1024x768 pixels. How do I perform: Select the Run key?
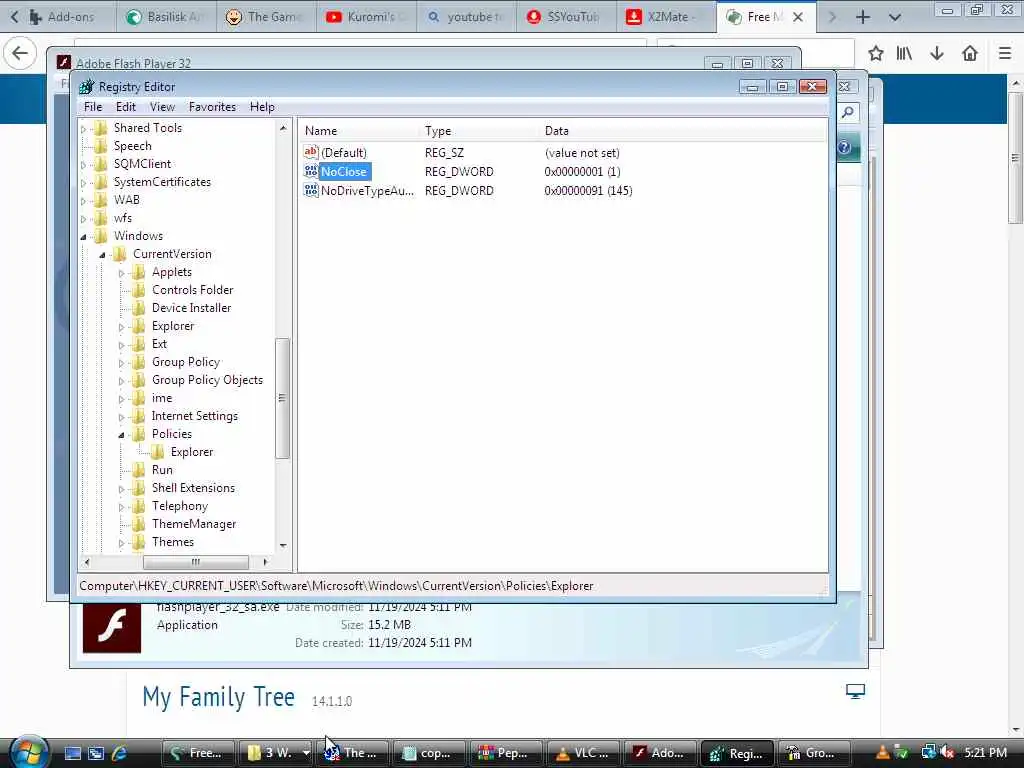[162, 470]
